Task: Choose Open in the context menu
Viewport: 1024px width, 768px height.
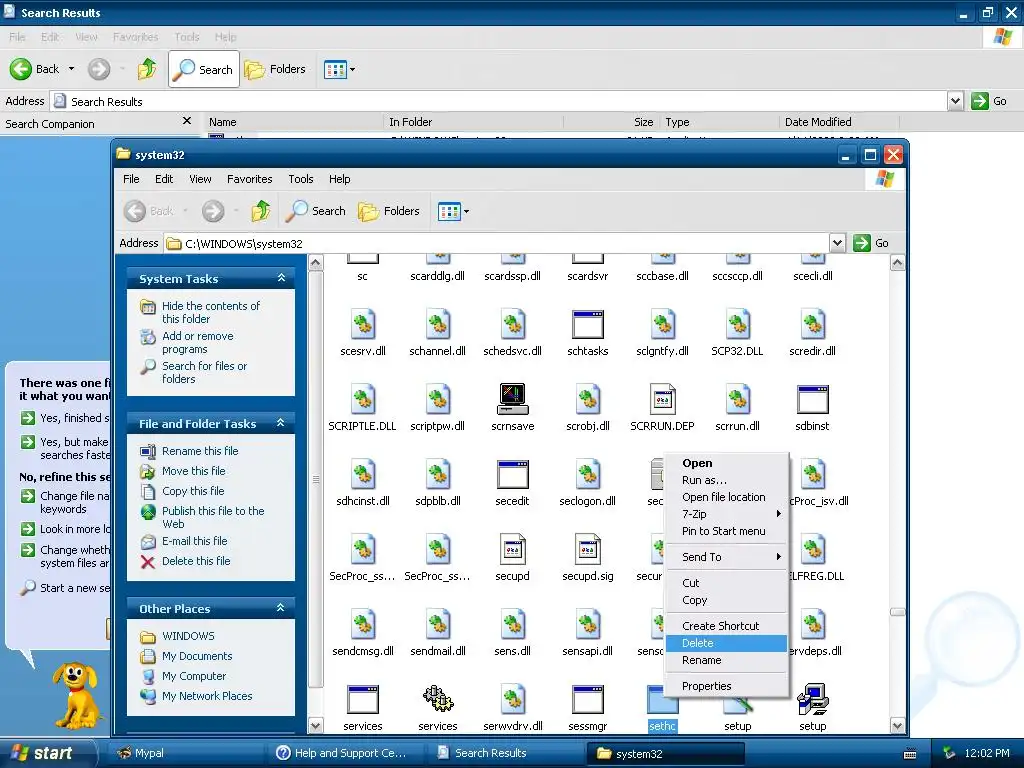Action: point(726,463)
